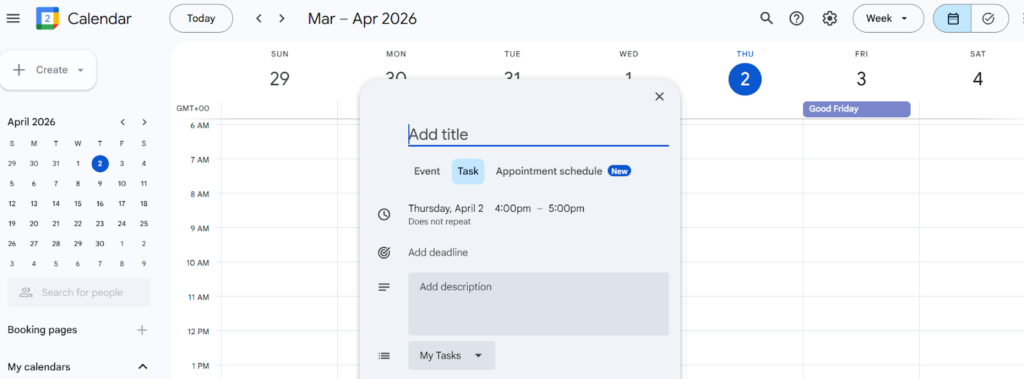
Task: Click the task list icon
Action: click(384, 356)
